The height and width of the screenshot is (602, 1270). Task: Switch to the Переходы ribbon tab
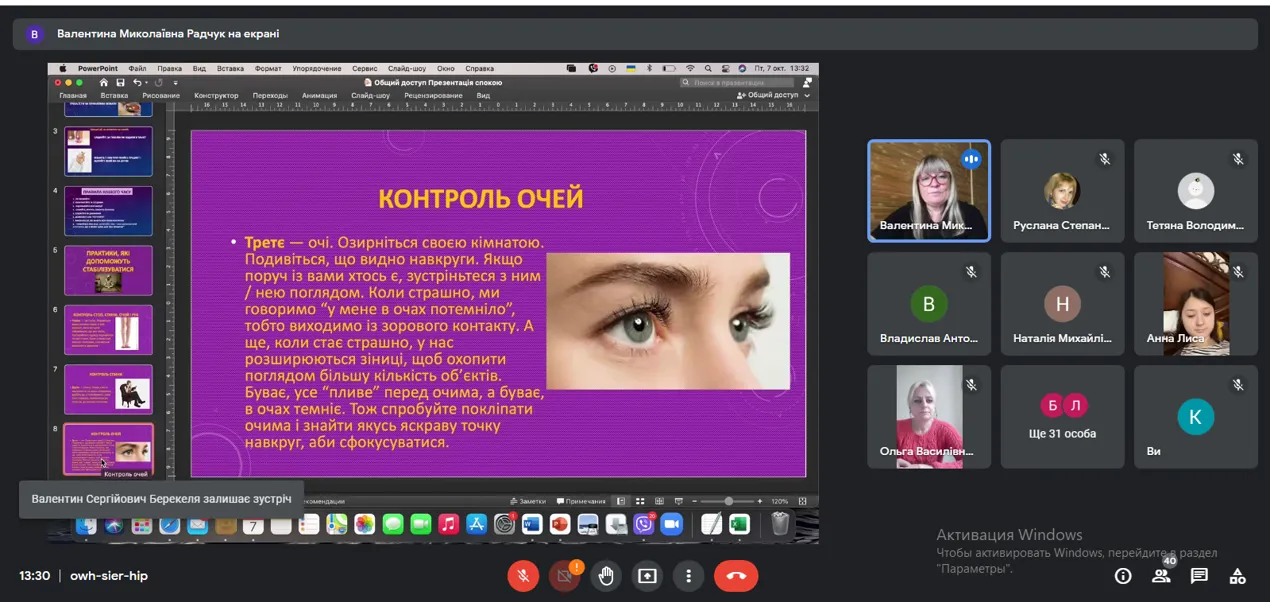point(270,96)
